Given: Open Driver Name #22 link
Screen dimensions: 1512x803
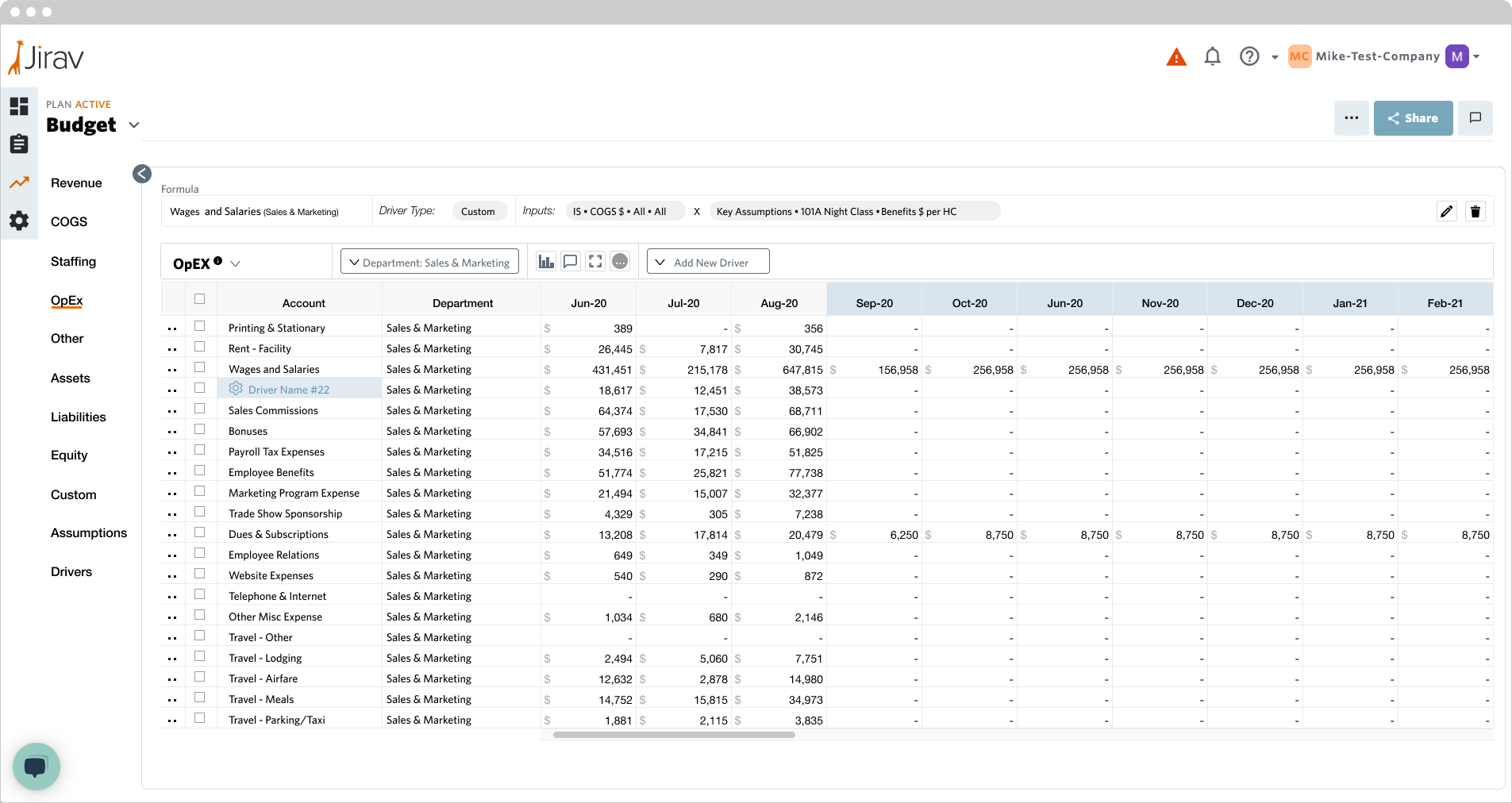Looking at the screenshot, I should click(x=288, y=390).
